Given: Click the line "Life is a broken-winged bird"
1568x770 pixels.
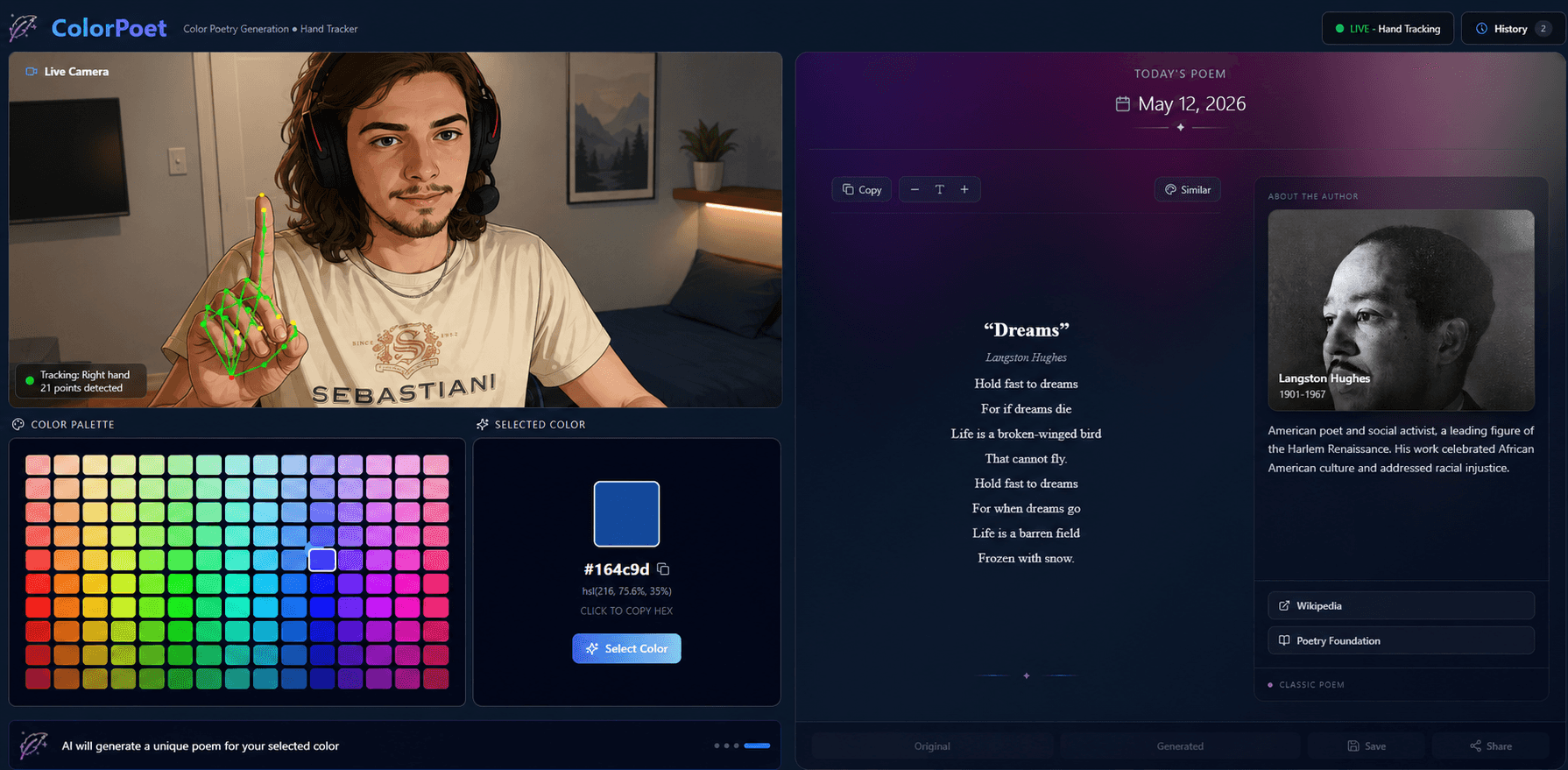Looking at the screenshot, I should pos(1026,434).
